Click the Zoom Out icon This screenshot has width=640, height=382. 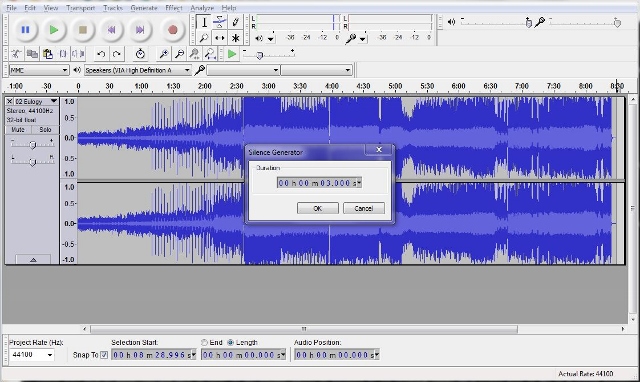pos(179,54)
